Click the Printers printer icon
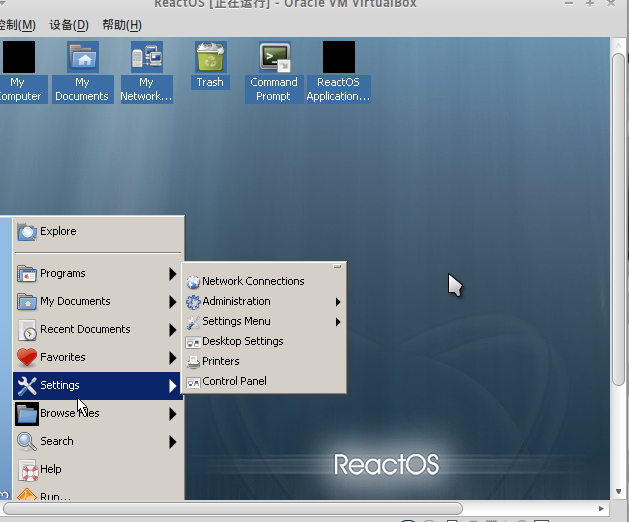Viewport: 629px width, 522px height. 193,362
